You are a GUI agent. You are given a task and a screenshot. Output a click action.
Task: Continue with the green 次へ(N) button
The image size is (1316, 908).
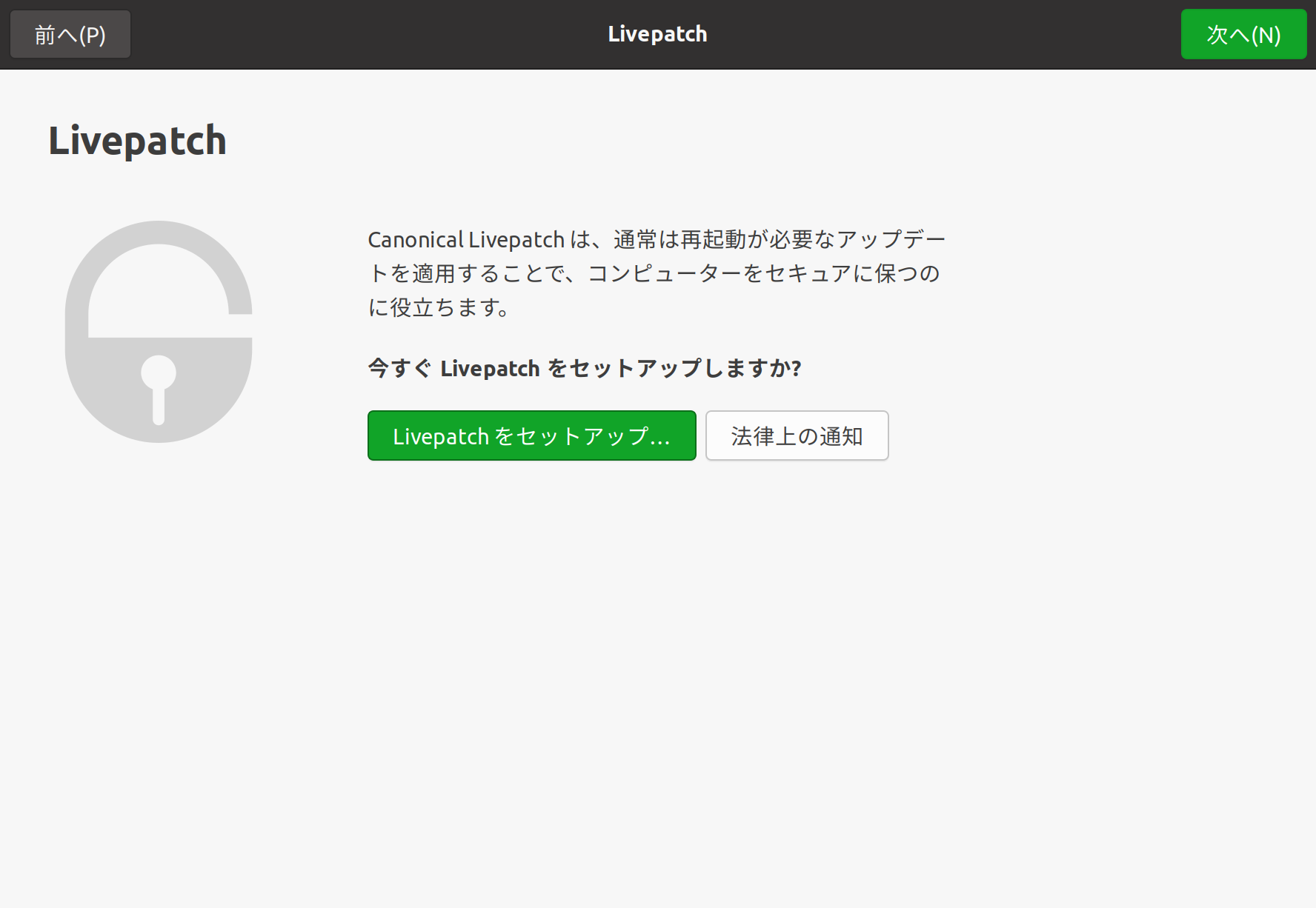tap(1243, 34)
